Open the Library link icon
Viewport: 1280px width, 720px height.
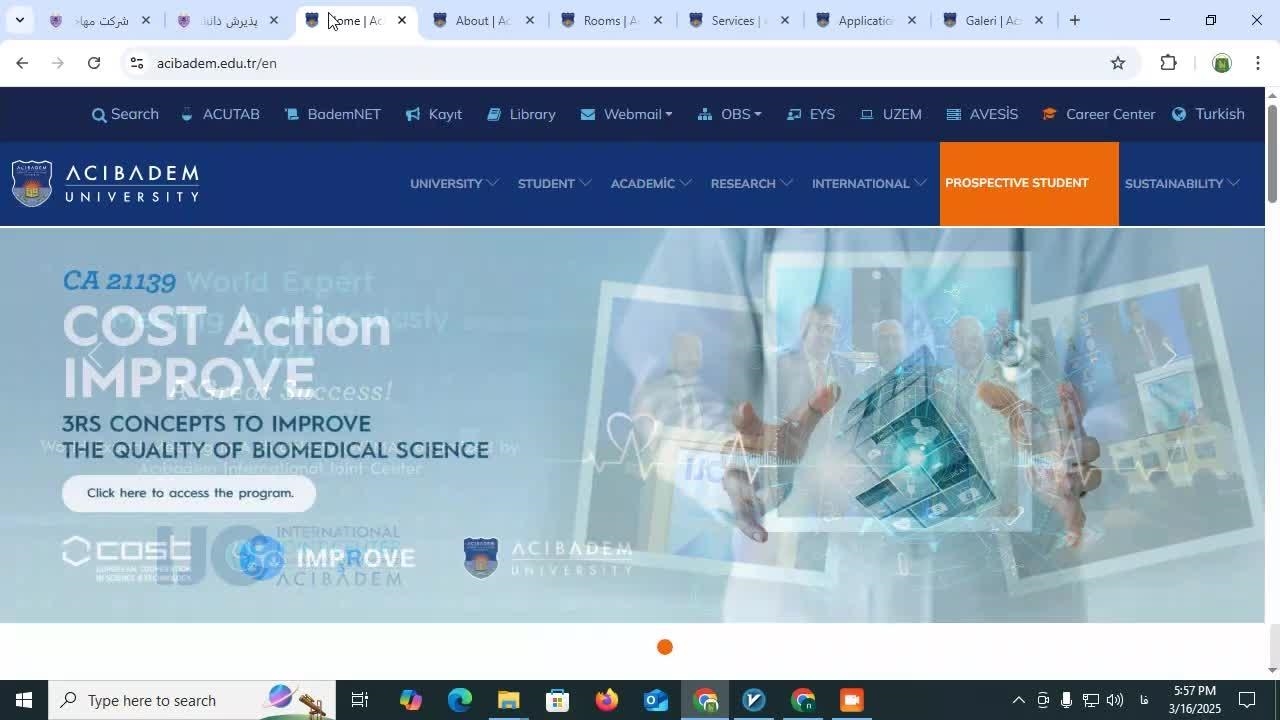(x=494, y=114)
